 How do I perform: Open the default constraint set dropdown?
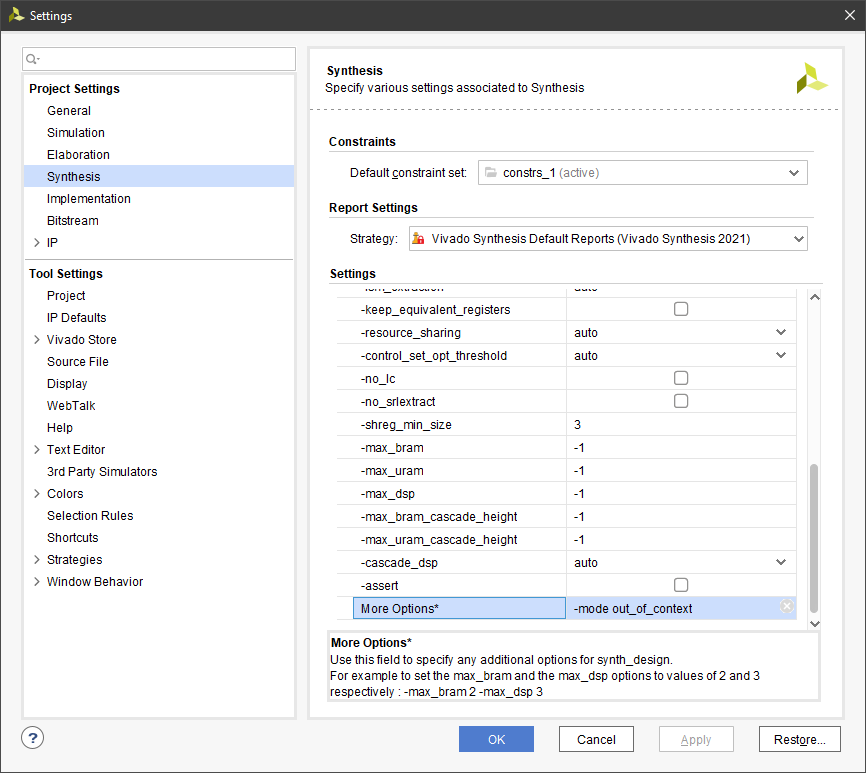[794, 173]
